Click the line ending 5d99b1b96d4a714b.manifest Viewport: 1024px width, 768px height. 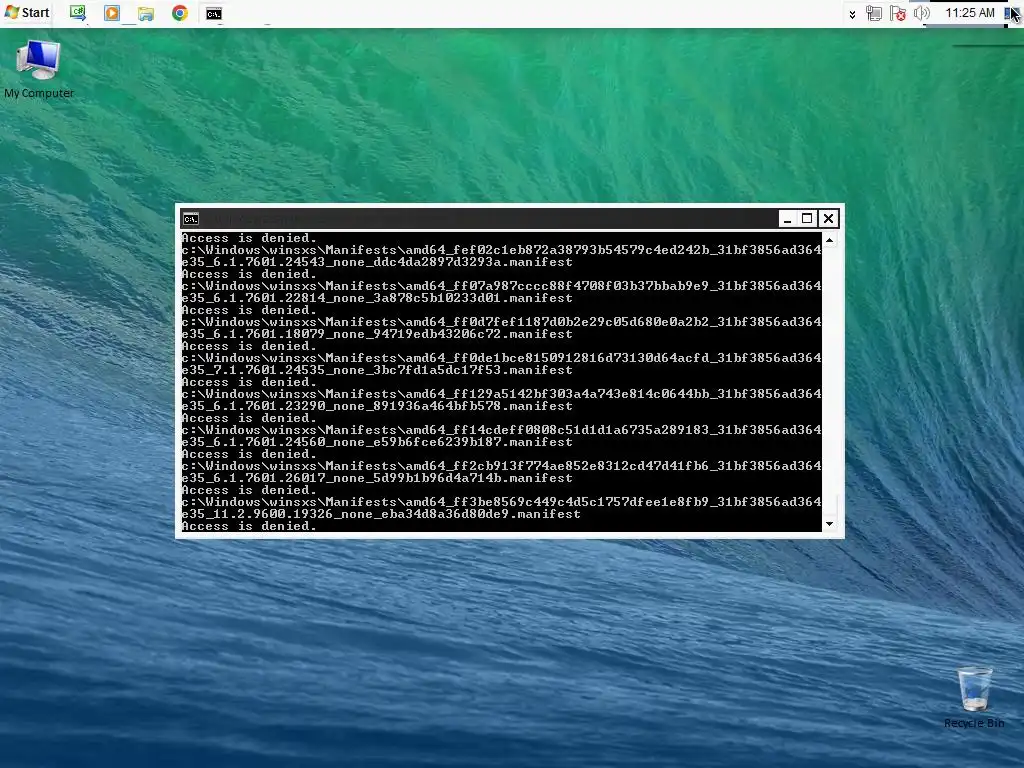coord(377,478)
